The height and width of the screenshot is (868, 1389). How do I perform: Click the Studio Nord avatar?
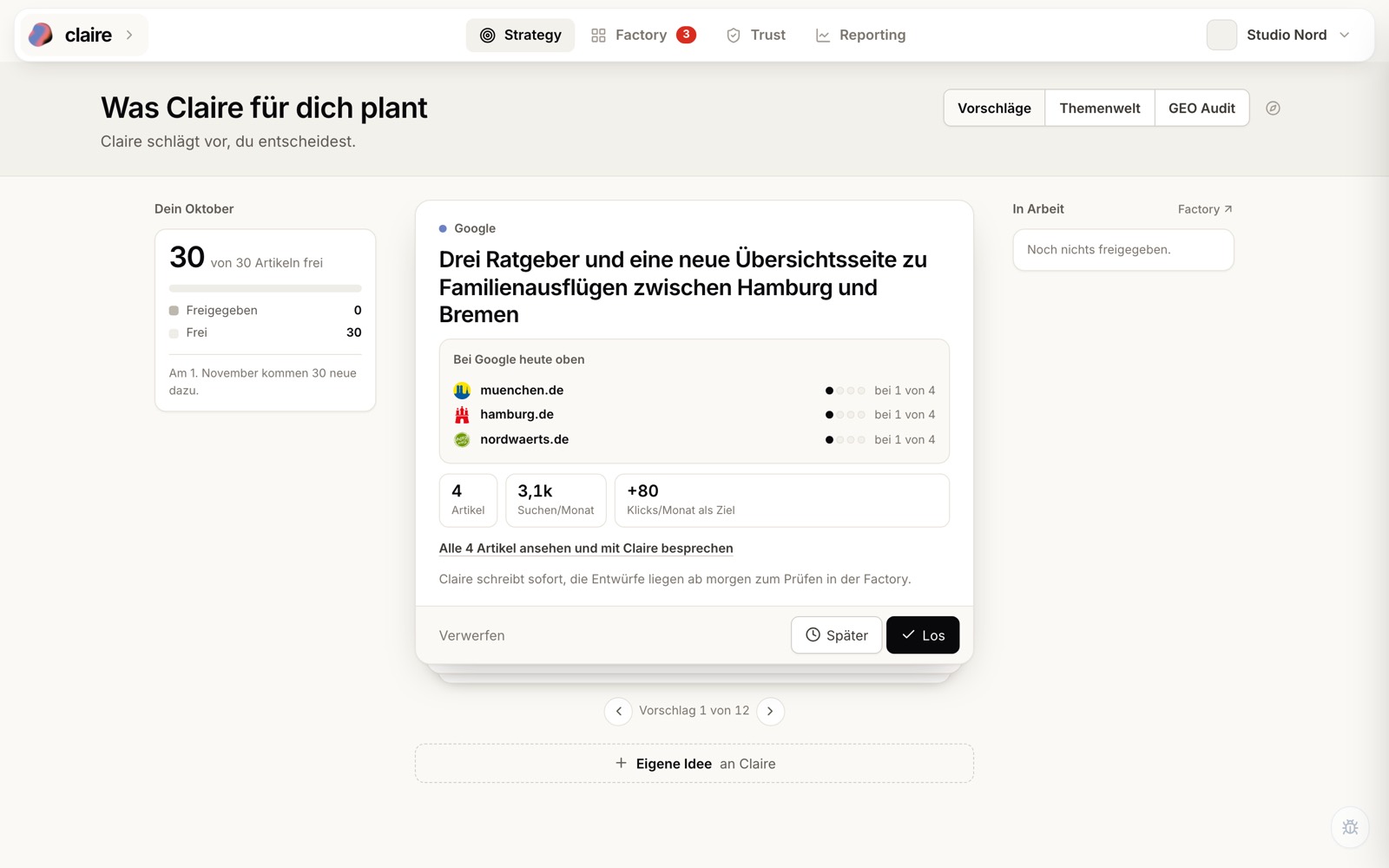pos(1221,35)
